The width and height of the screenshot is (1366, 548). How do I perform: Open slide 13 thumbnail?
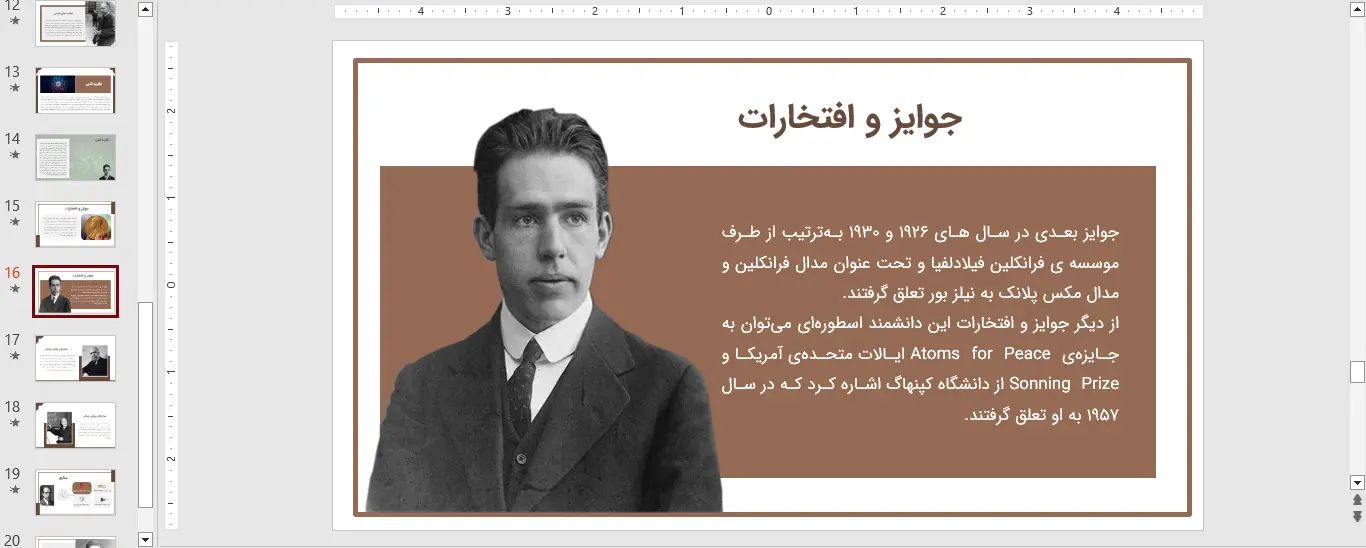76,90
